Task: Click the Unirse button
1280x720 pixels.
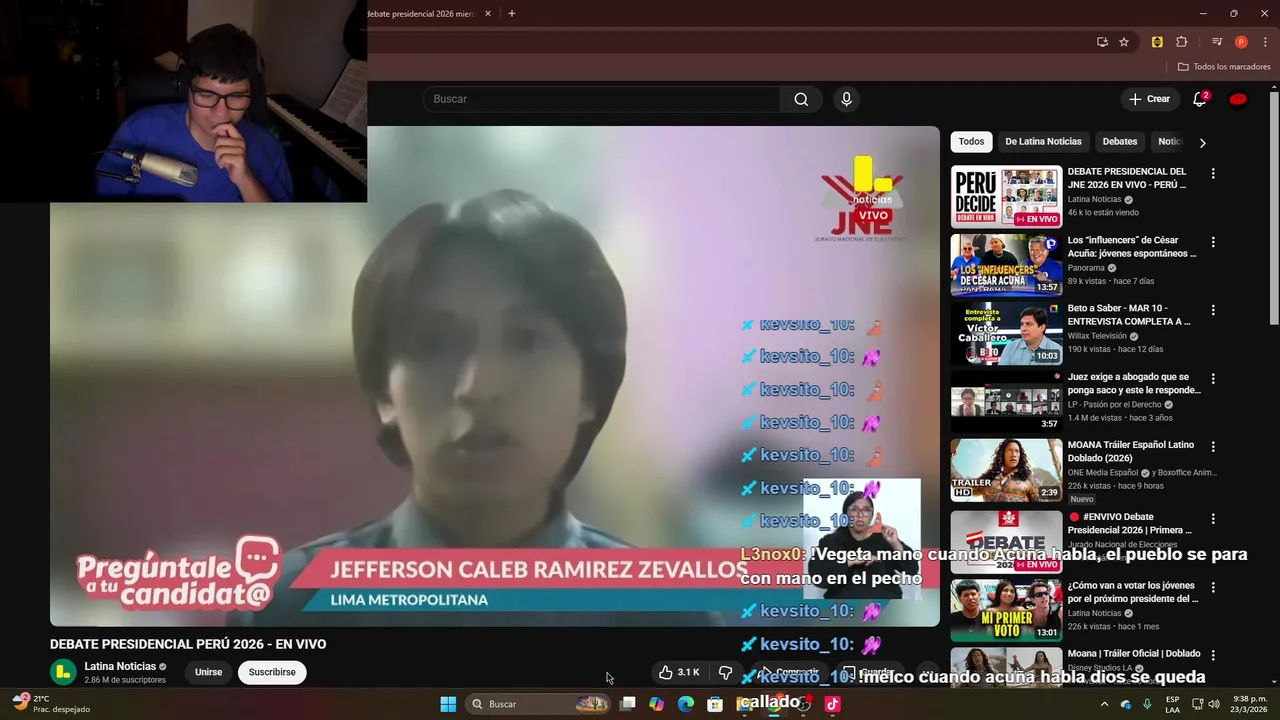Action: [208, 672]
